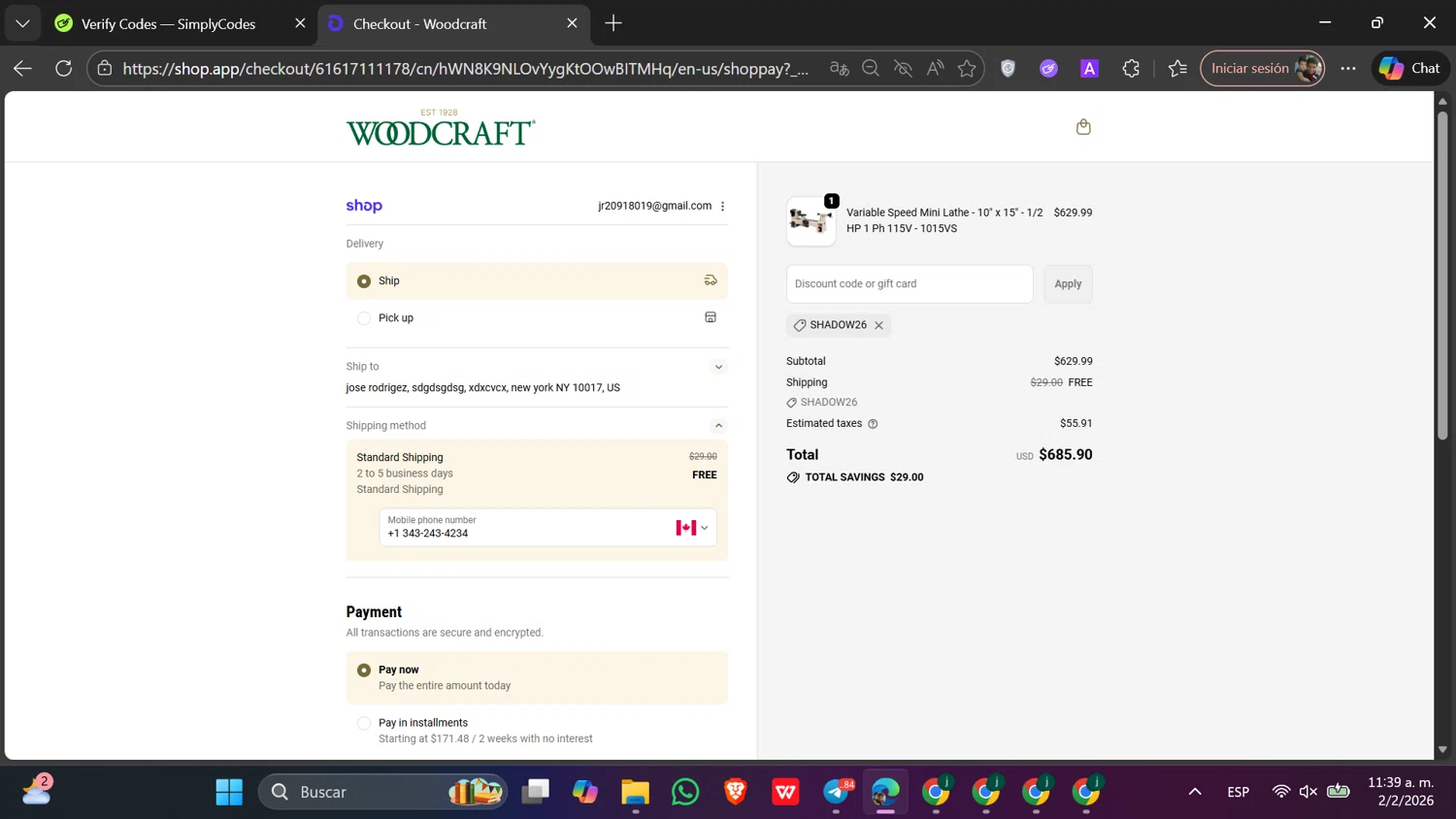
Task: Show hidden system tray icons
Action: (1195, 792)
